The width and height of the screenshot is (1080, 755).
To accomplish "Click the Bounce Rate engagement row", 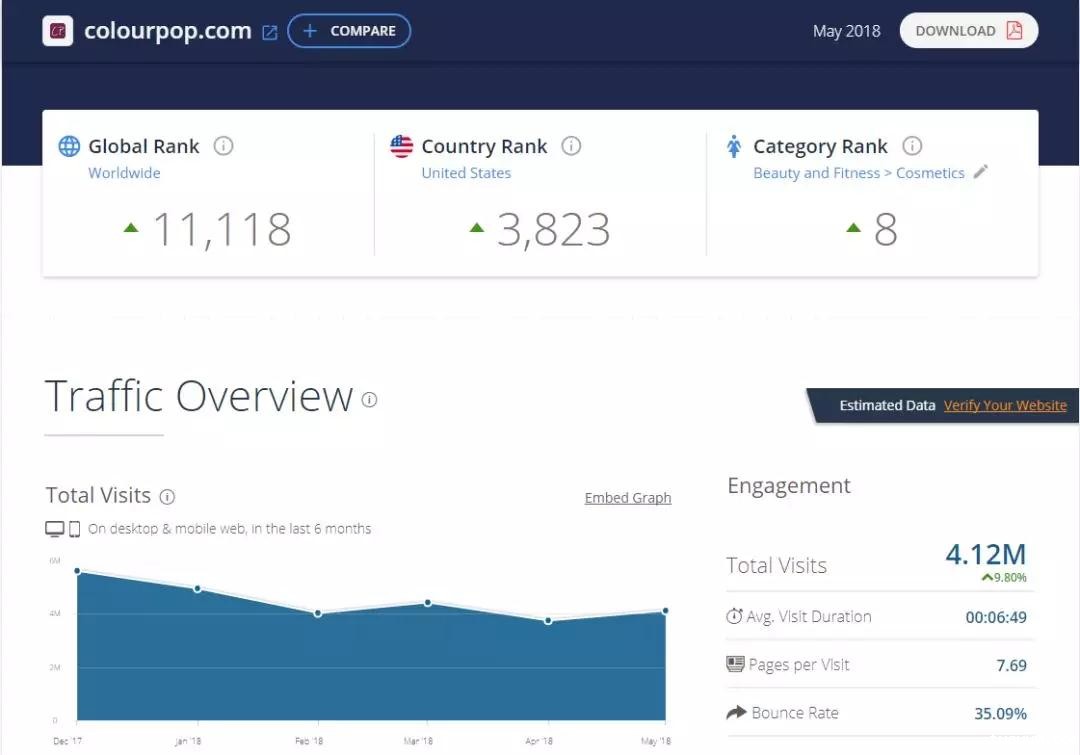I will (880, 713).
